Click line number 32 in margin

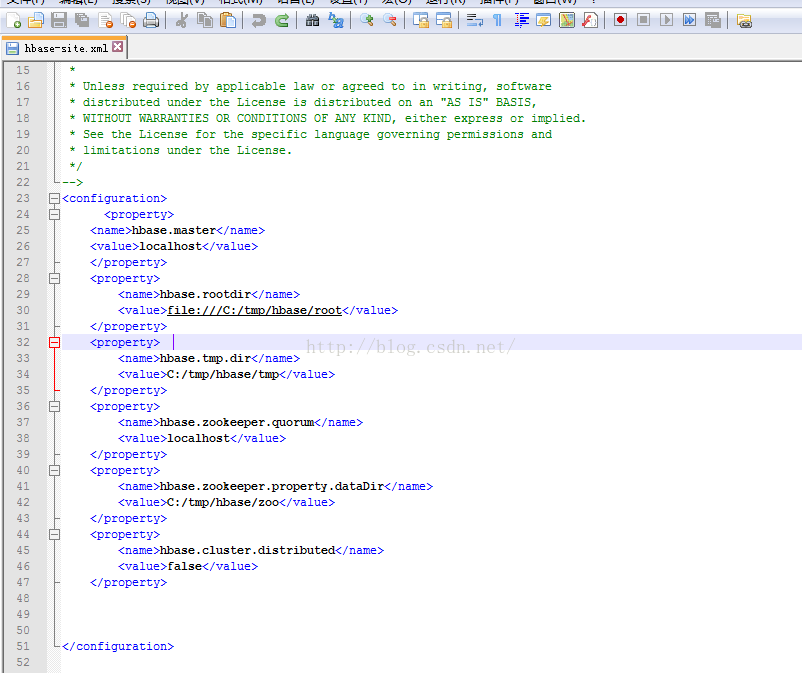(23, 342)
